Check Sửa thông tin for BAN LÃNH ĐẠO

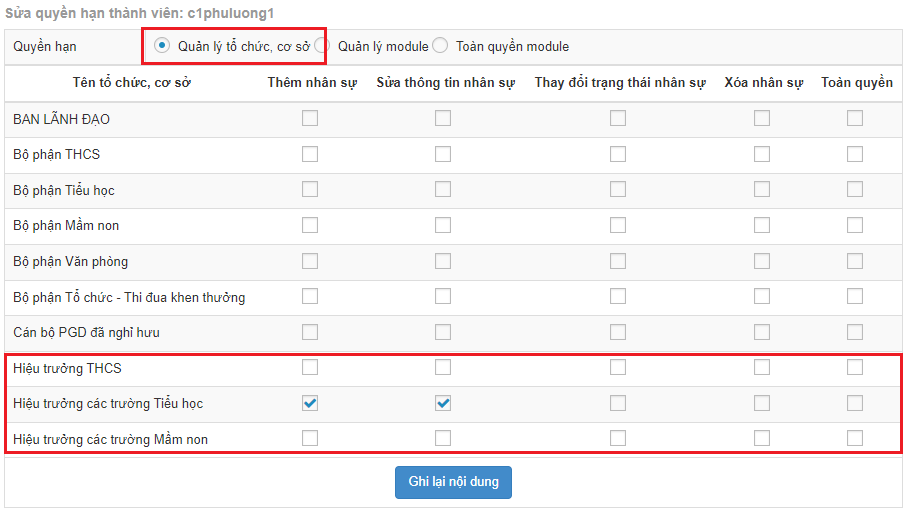[x=443, y=118]
